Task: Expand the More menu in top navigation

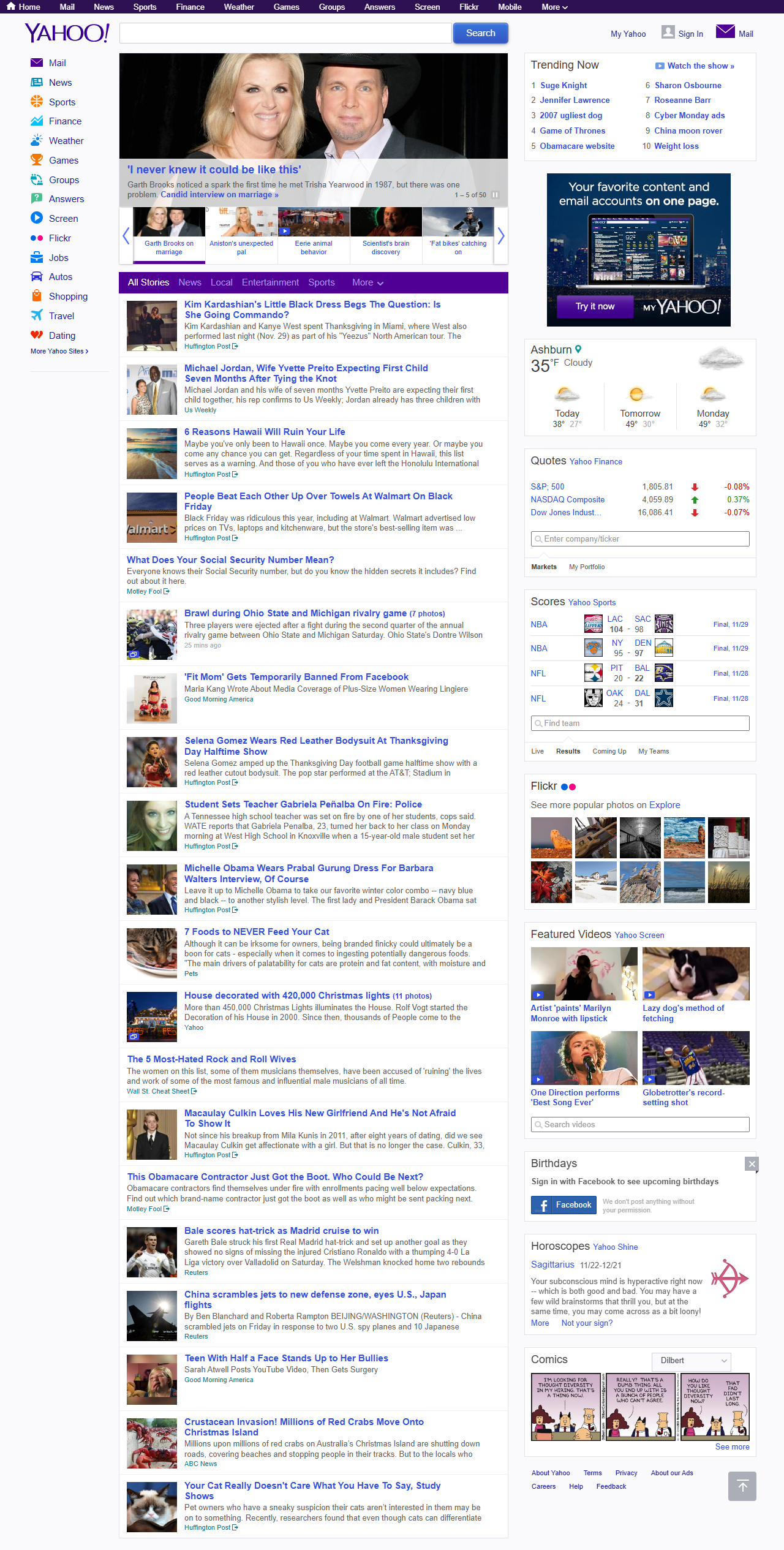Action: coord(554,7)
